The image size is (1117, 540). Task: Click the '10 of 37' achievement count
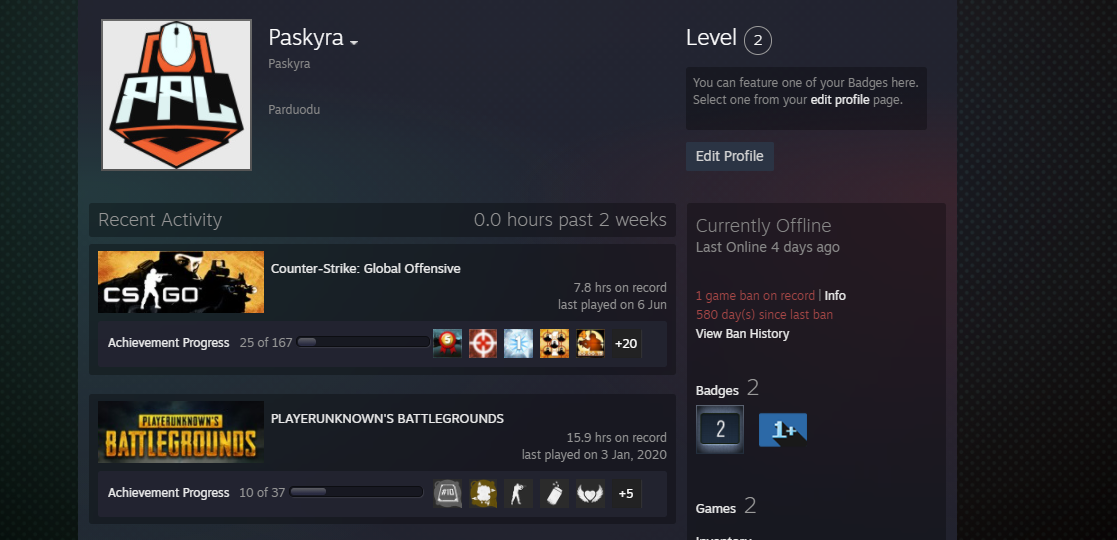(x=262, y=492)
